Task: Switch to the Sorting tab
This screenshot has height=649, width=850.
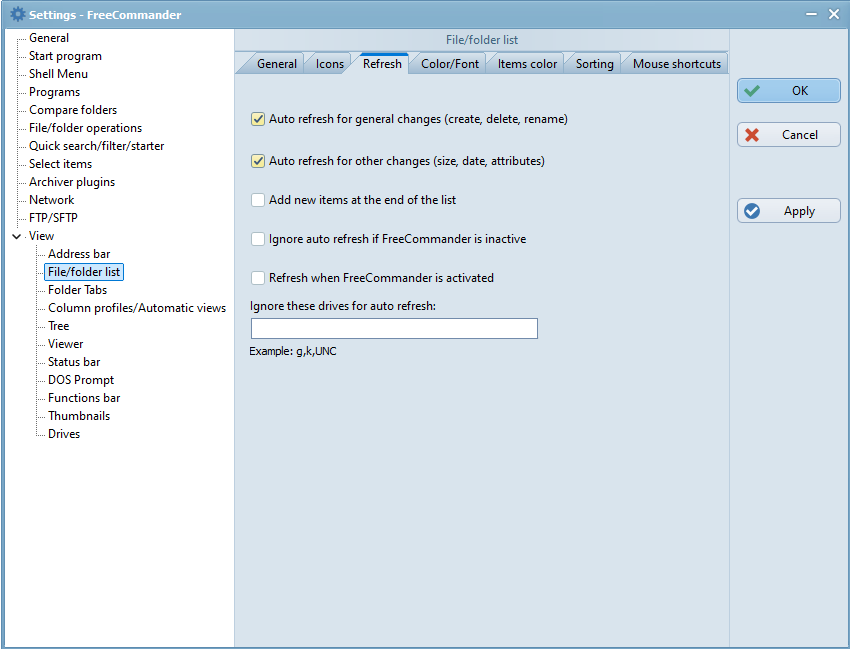Action: click(594, 63)
